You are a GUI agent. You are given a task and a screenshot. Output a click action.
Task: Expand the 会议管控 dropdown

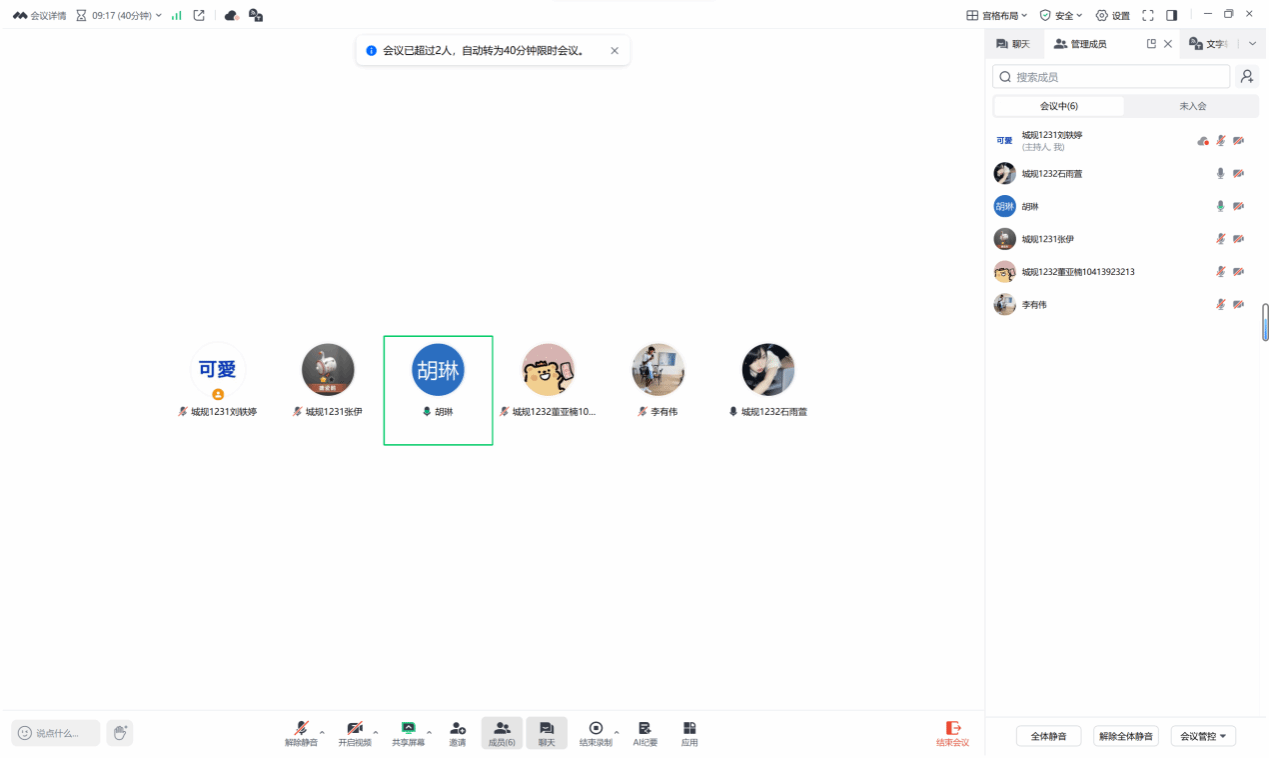tap(1203, 736)
